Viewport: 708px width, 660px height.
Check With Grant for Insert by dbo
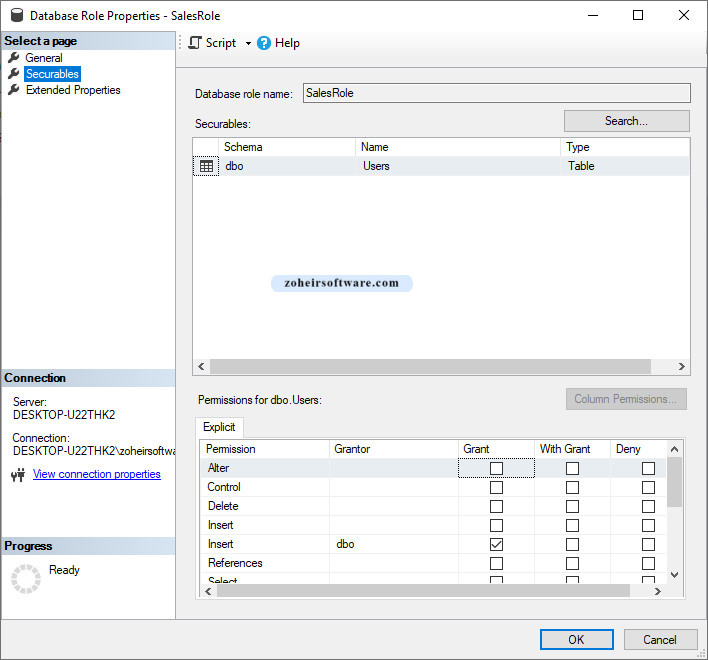click(572, 544)
